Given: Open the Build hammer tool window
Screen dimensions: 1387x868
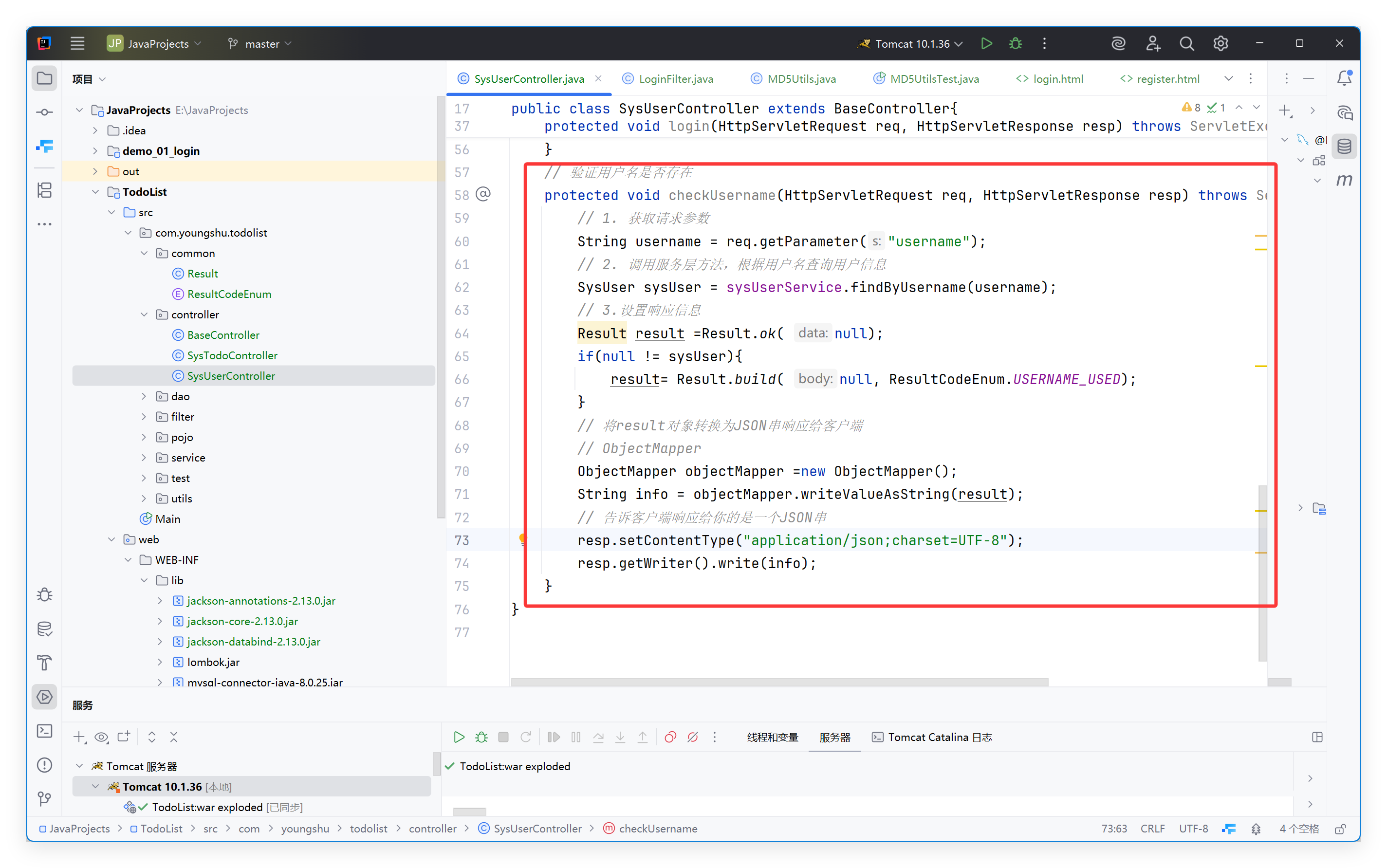Looking at the screenshot, I should (45, 663).
